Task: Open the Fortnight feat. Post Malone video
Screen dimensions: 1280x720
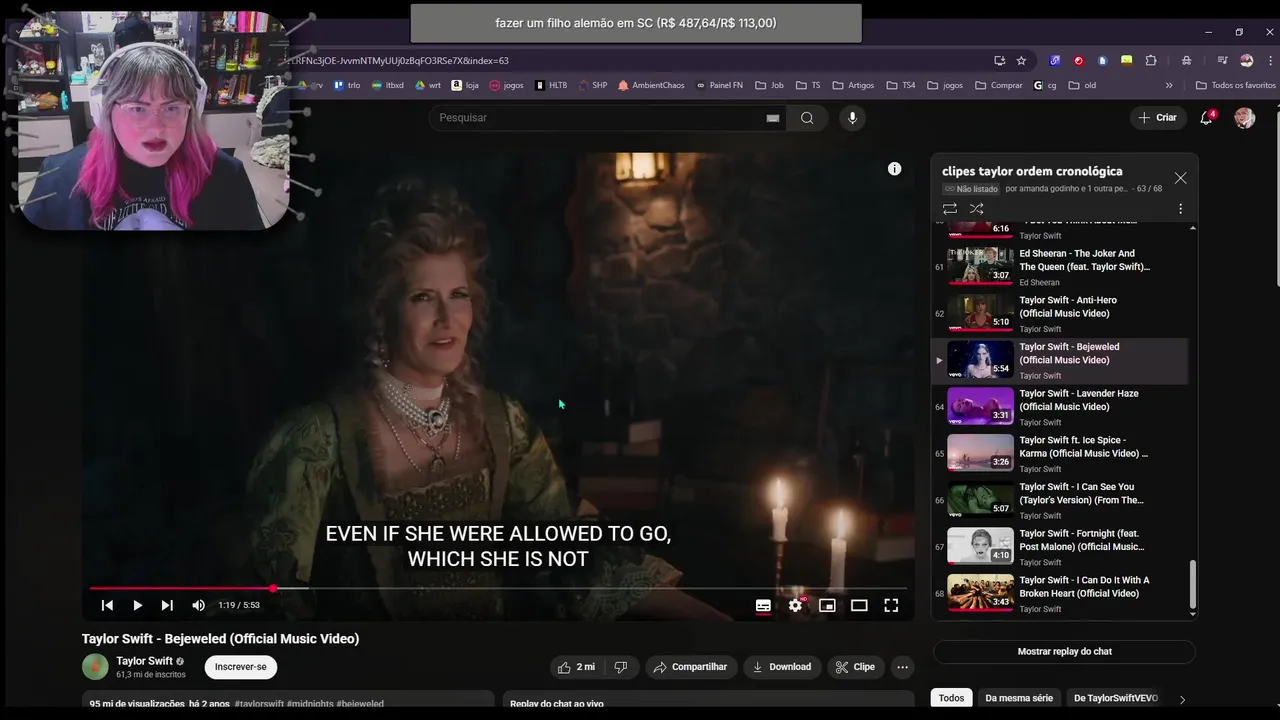Action: coord(1060,547)
